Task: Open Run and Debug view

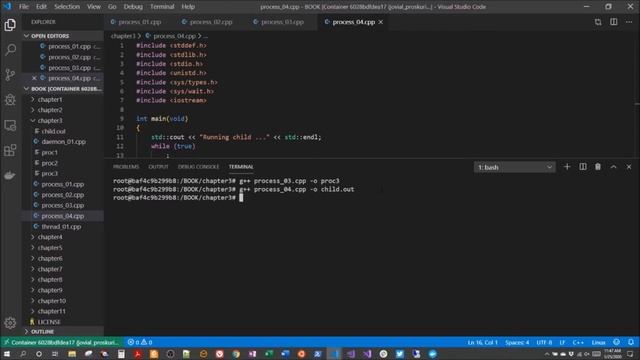Action: click(10, 100)
